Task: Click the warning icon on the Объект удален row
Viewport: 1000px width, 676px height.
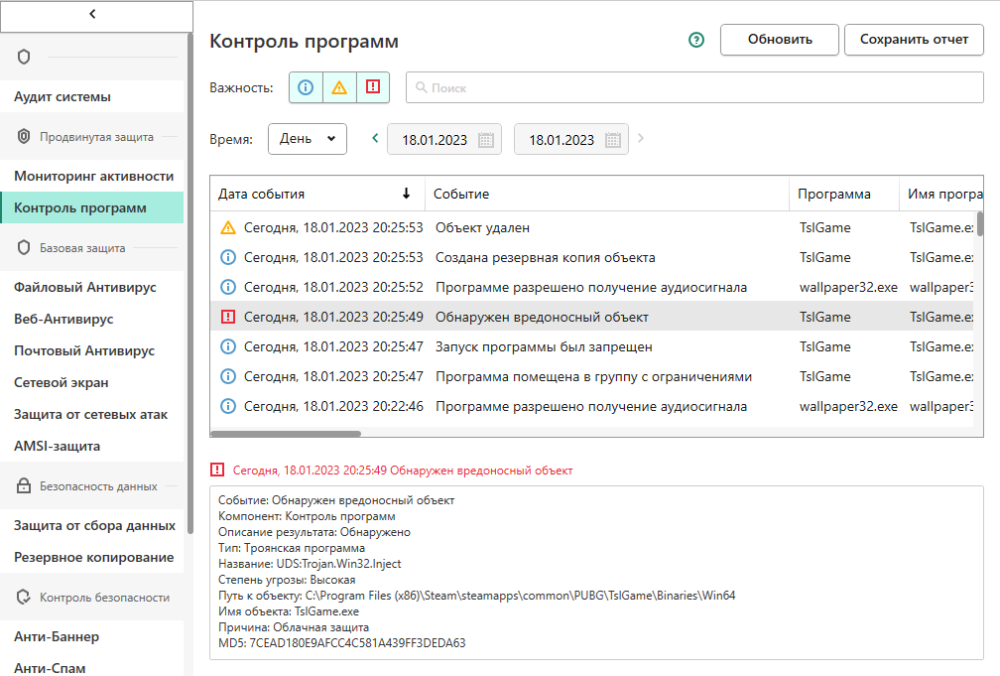Action: [227, 227]
